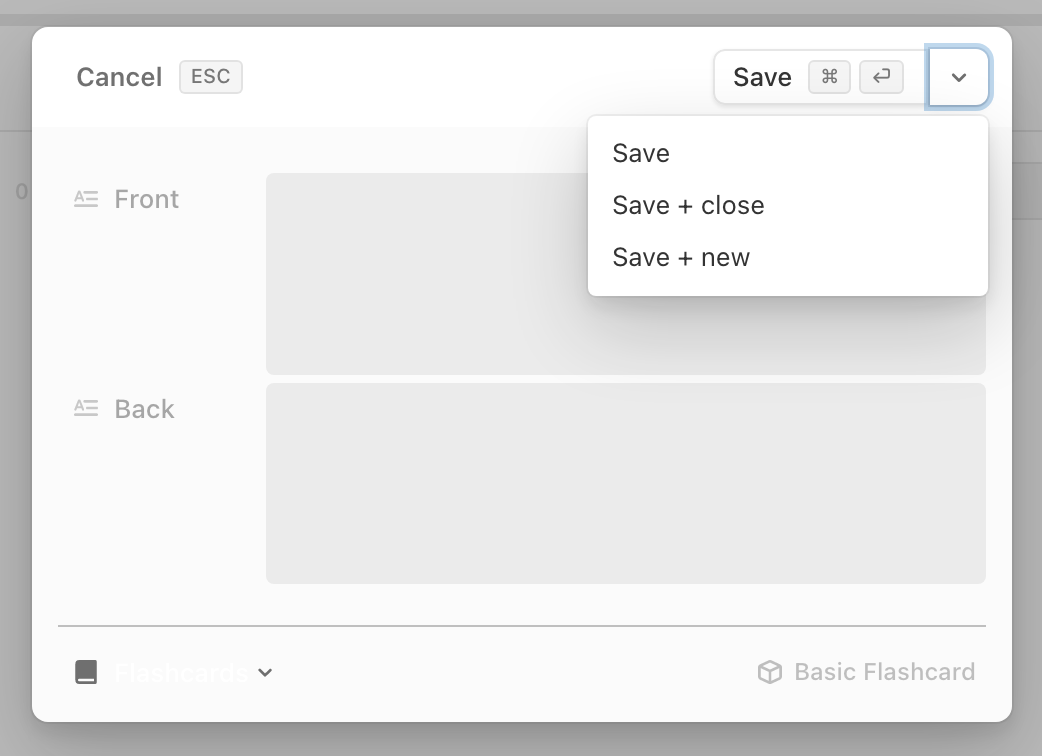1042x756 pixels.
Task: Click the book deck icon
Action: [x=87, y=672]
